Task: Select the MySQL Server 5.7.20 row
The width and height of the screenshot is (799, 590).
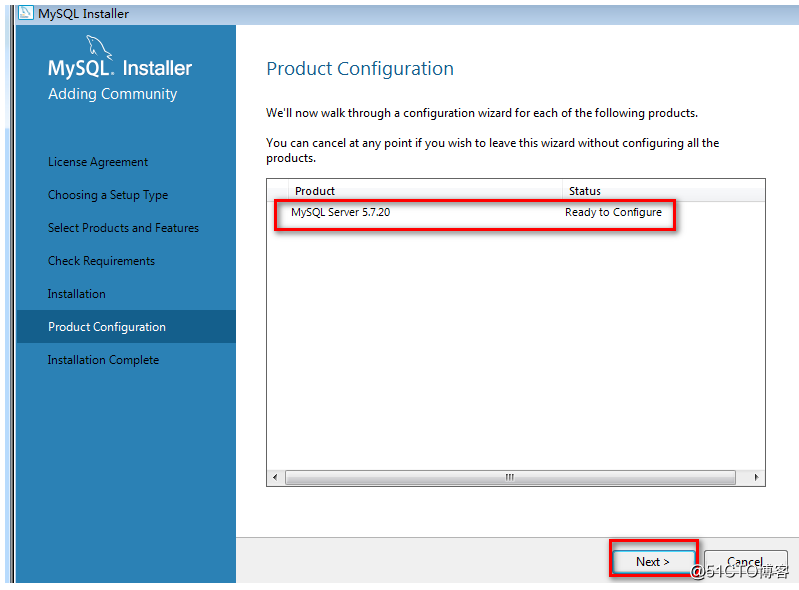Action: [515, 212]
